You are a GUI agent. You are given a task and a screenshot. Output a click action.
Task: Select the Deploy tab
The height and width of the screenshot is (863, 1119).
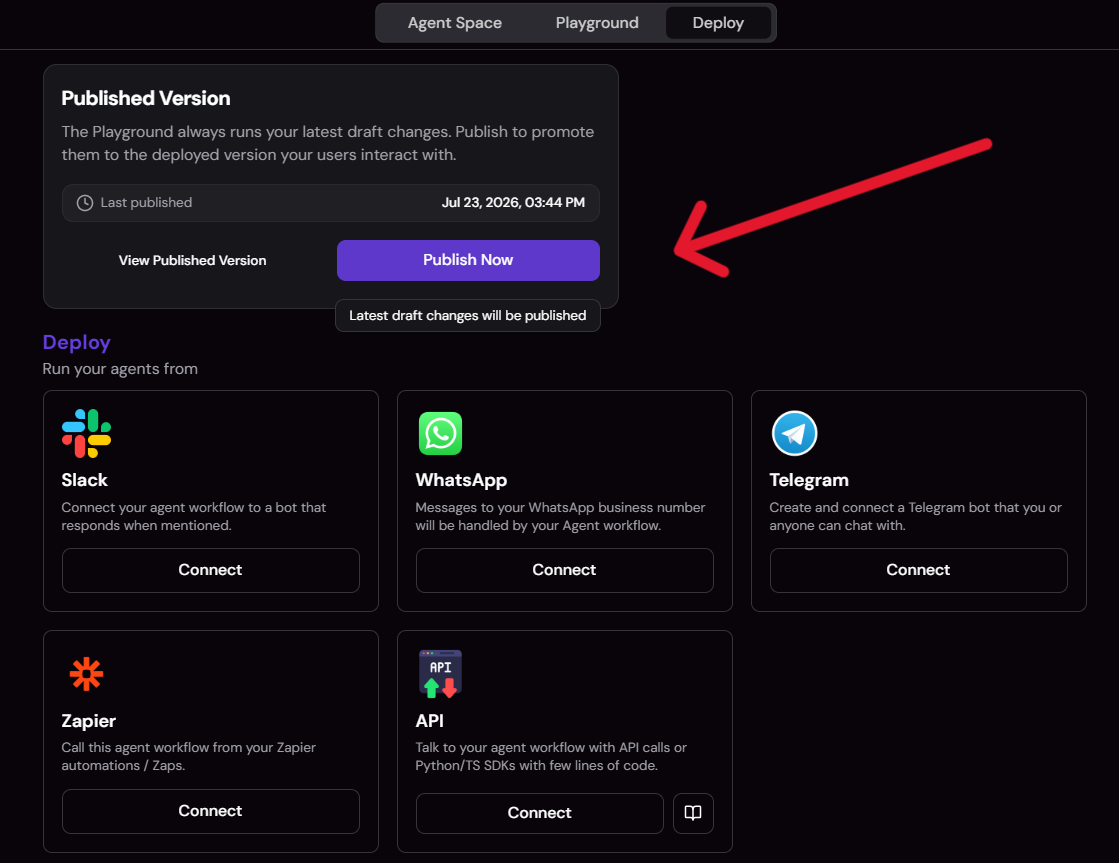pyautogui.click(x=718, y=23)
